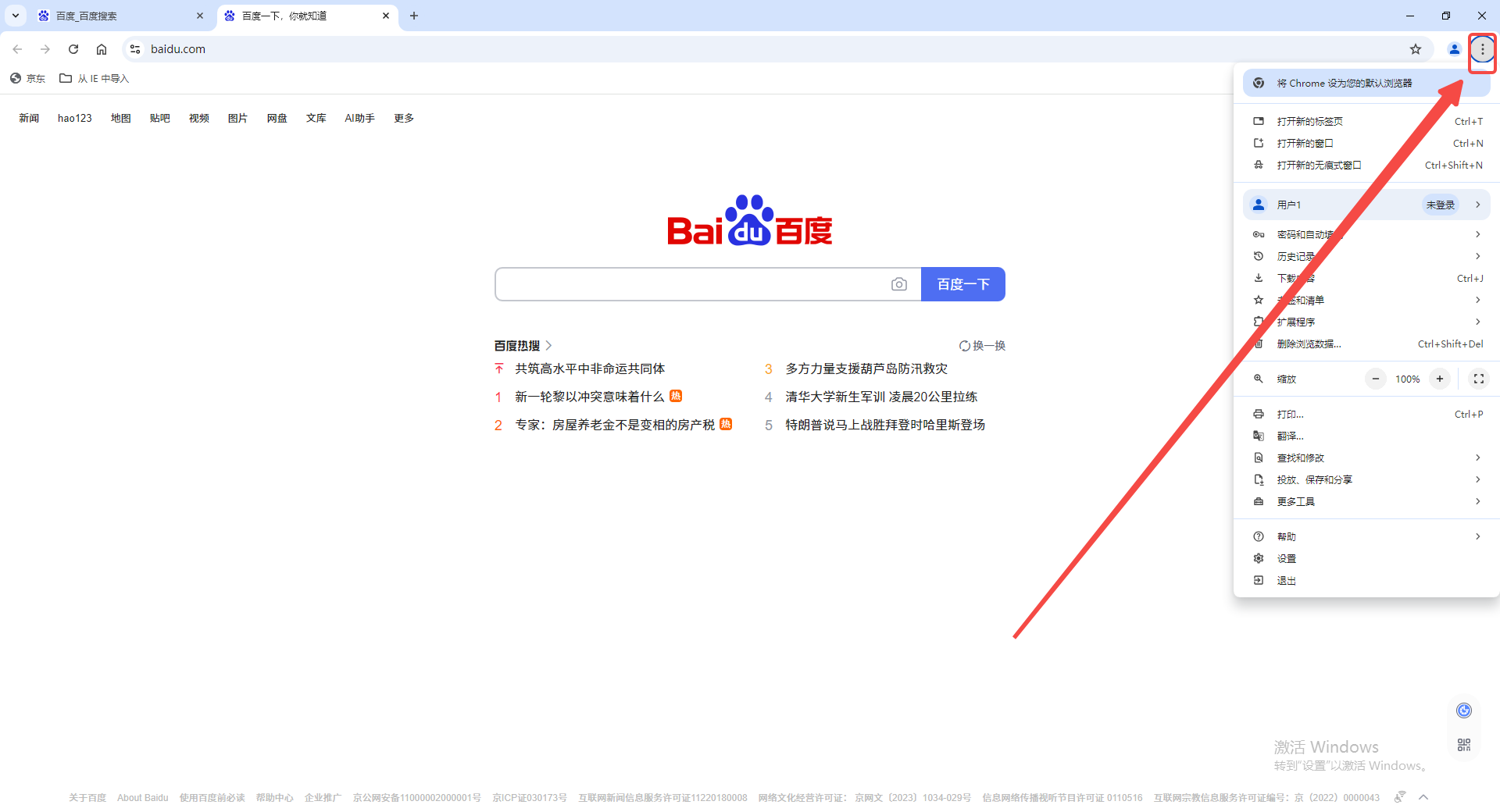Select 打印 menu item
Screen dimensions: 1500x812
coord(1366,414)
